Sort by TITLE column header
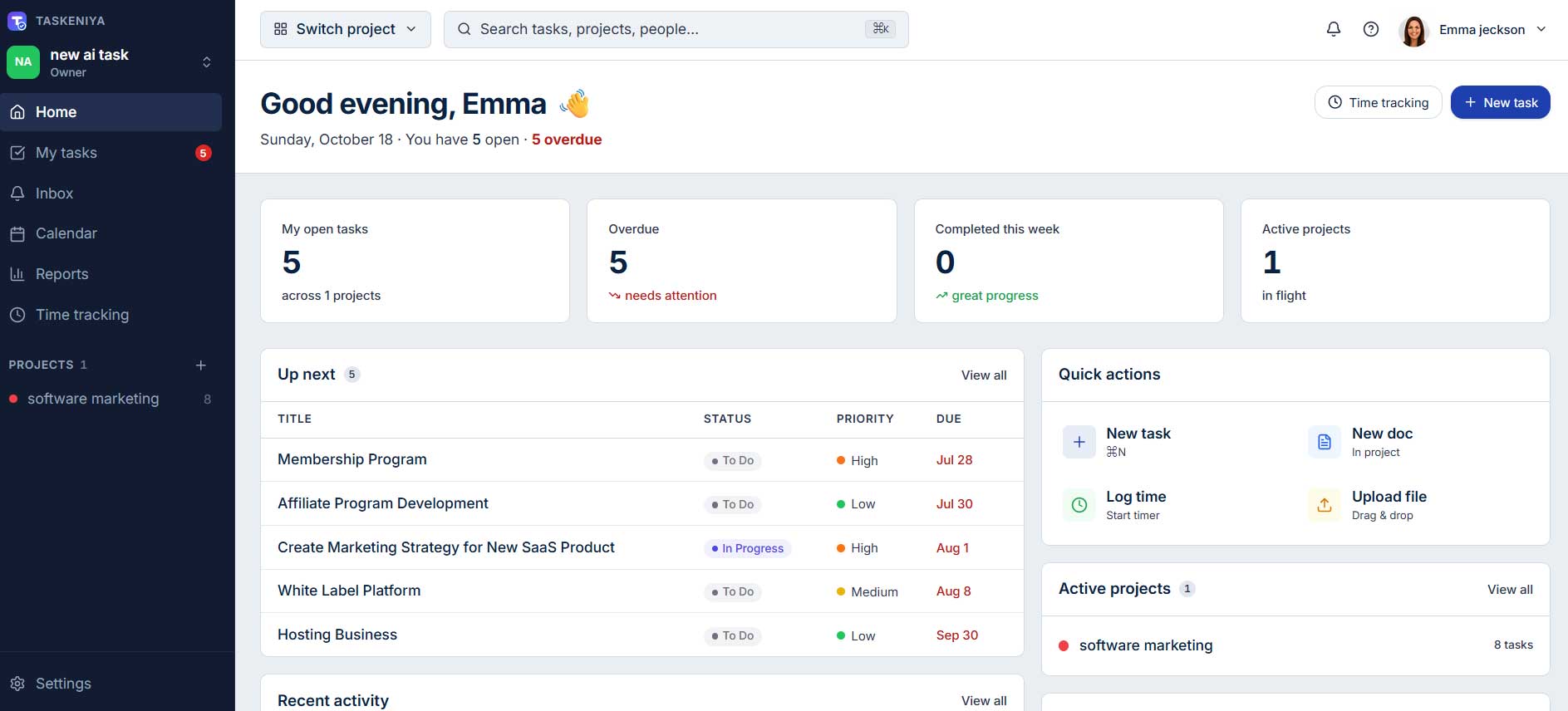Image resolution: width=1568 pixels, height=711 pixels. pos(295,419)
